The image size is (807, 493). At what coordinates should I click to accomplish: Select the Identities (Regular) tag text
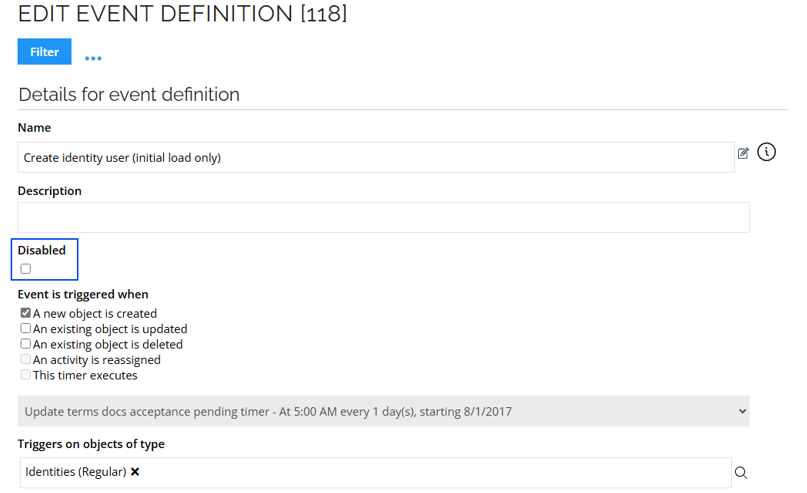(75, 472)
